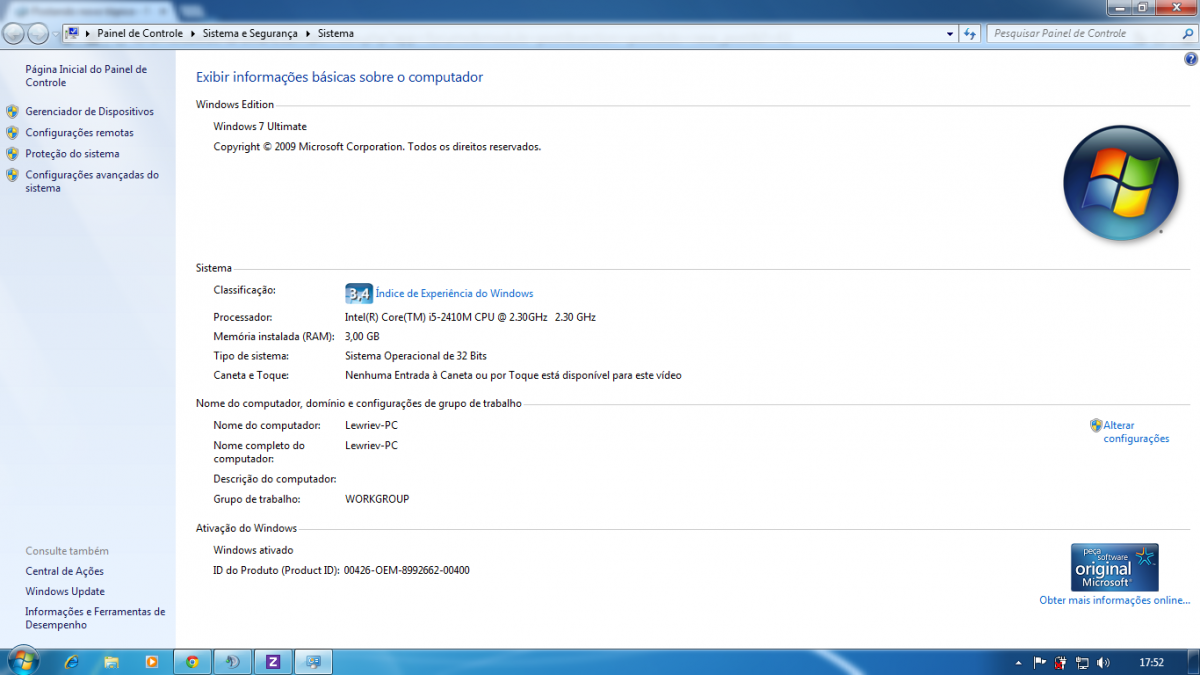Viewport: 1200px width, 675px height.
Task: Click the WORKGROUP value
Action: 377,498
